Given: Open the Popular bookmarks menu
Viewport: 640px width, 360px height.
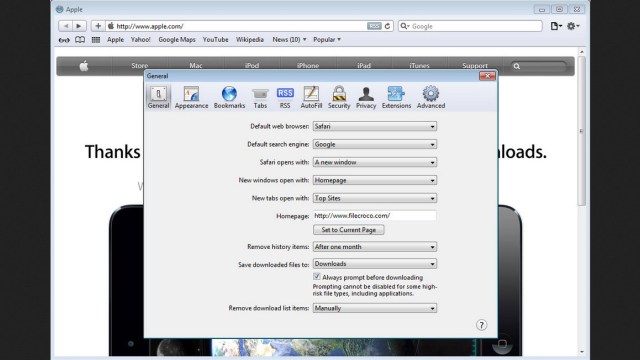Looking at the screenshot, I should pos(327,40).
